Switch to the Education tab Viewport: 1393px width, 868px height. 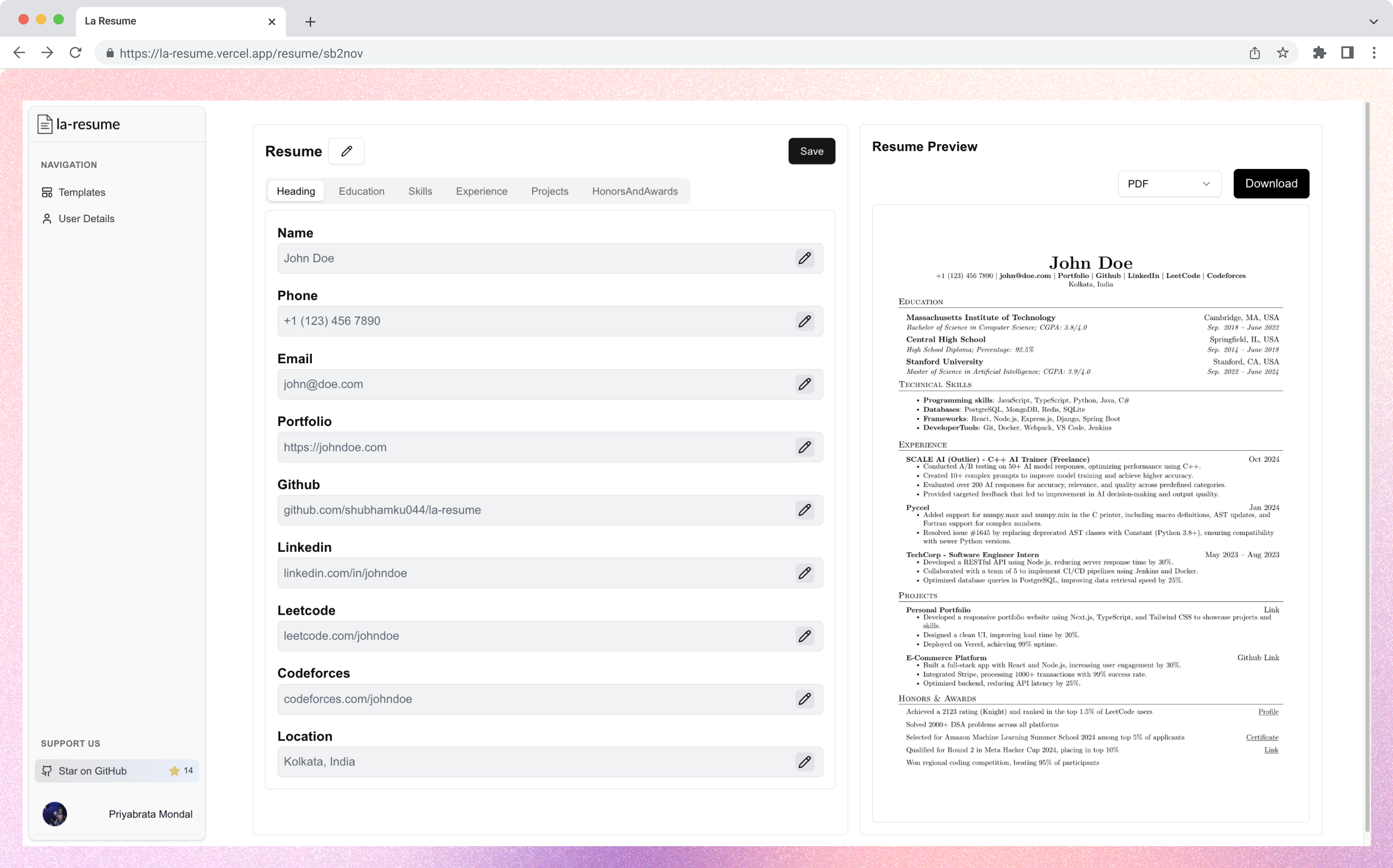pyautogui.click(x=361, y=191)
